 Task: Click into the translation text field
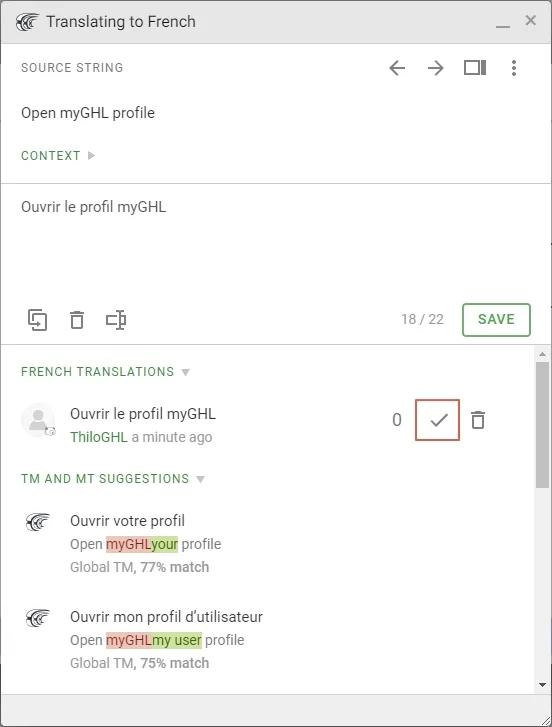[x=276, y=241]
